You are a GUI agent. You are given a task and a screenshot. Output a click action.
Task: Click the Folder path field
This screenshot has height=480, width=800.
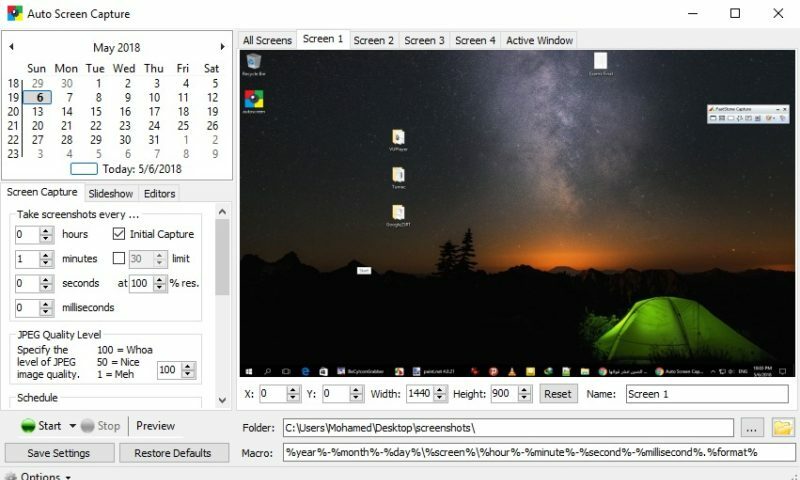coord(508,427)
